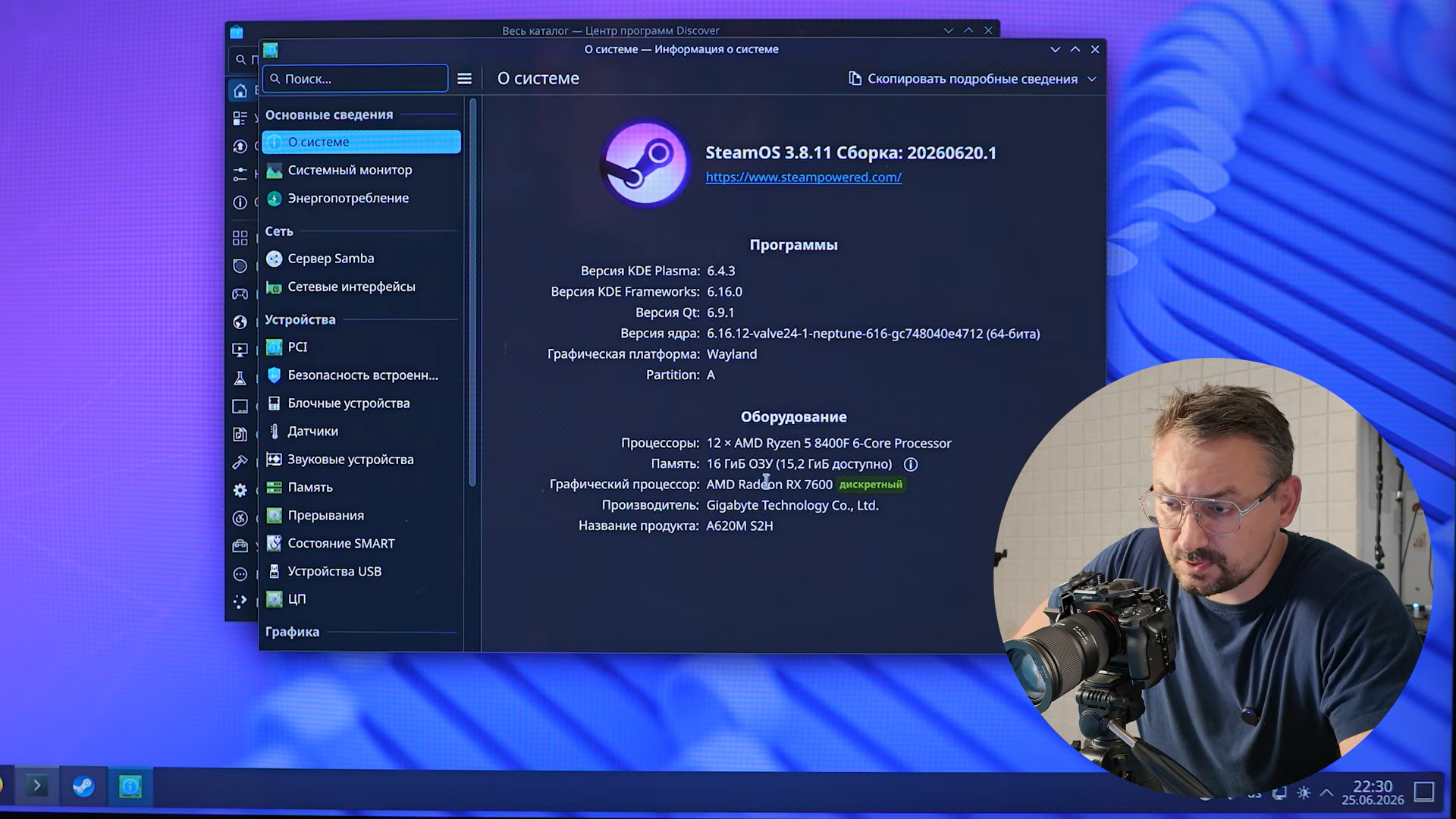1456x819 pixels.
Task: Click KDE Plasma version 6.4.3
Action: pyautogui.click(x=721, y=271)
